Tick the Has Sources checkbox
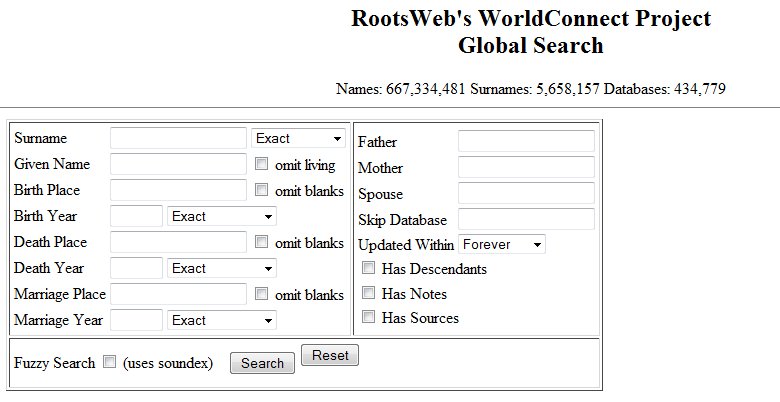Viewport: 780px width, 402px height. pyautogui.click(x=368, y=316)
